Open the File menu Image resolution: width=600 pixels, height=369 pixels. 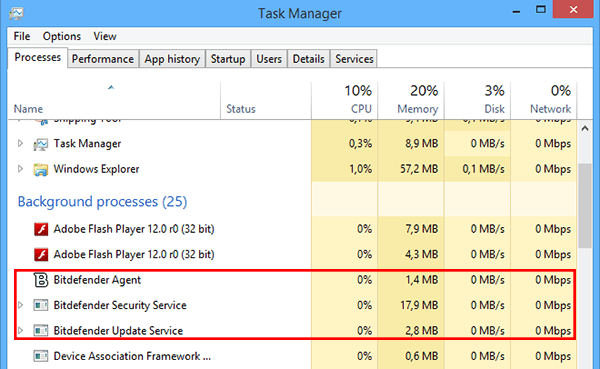(22, 36)
